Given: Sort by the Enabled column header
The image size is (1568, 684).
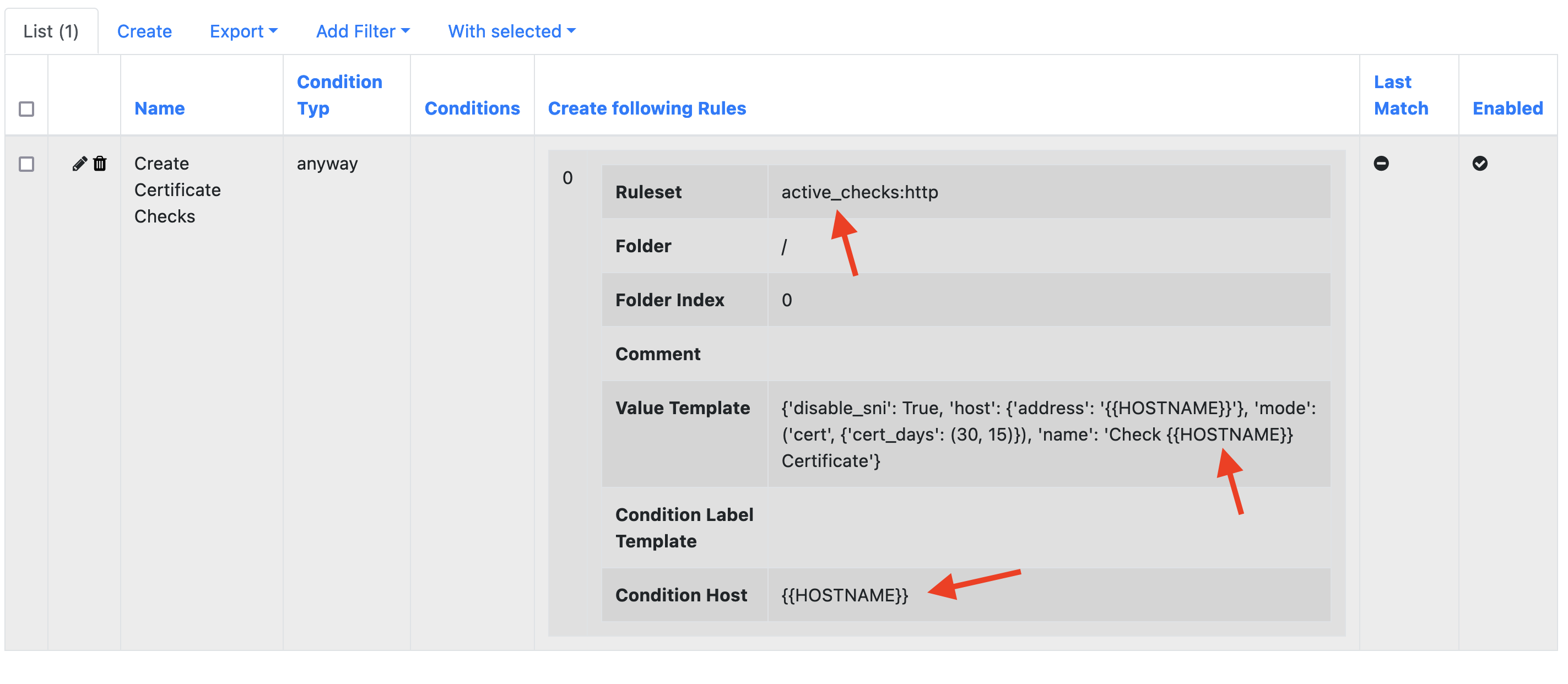Looking at the screenshot, I should click(x=1507, y=108).
